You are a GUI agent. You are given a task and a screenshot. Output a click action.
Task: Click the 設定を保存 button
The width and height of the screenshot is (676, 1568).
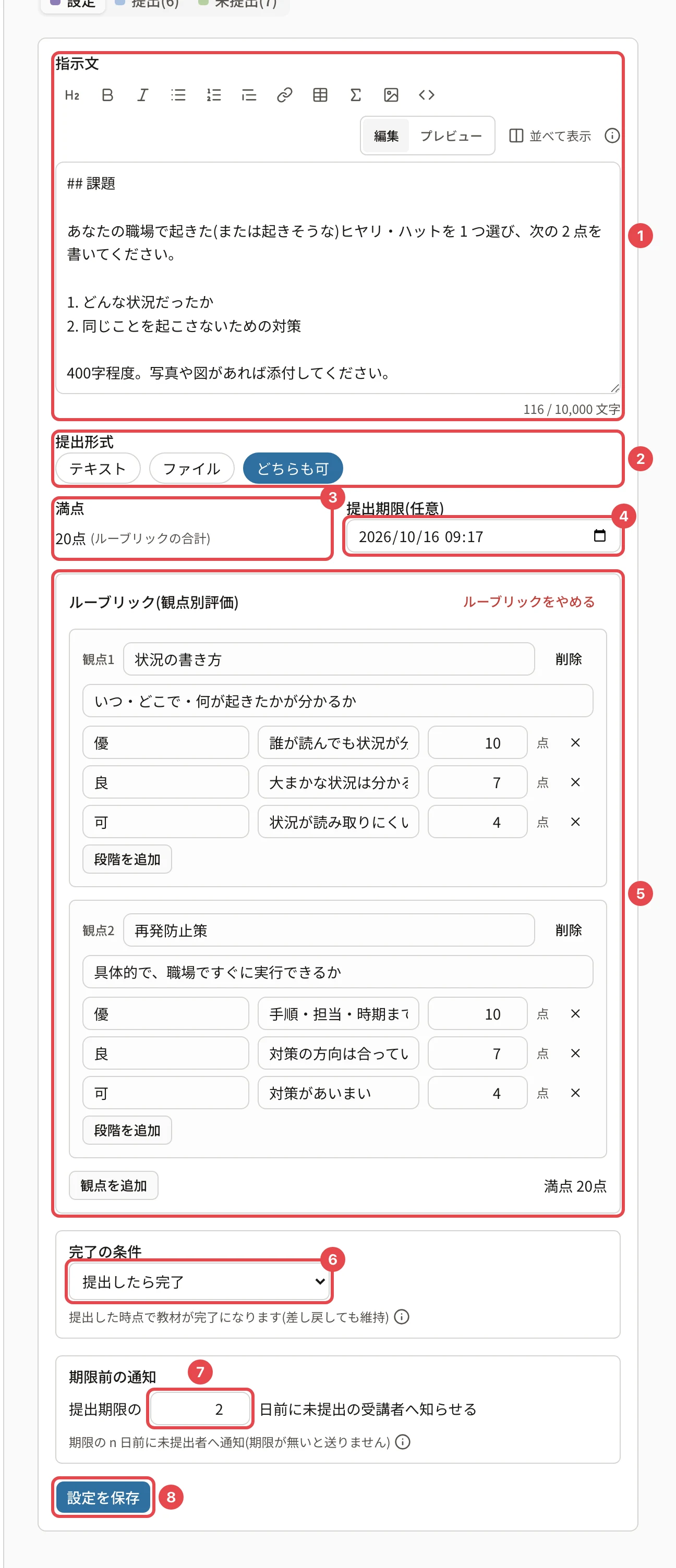(x=103, y=1498)
